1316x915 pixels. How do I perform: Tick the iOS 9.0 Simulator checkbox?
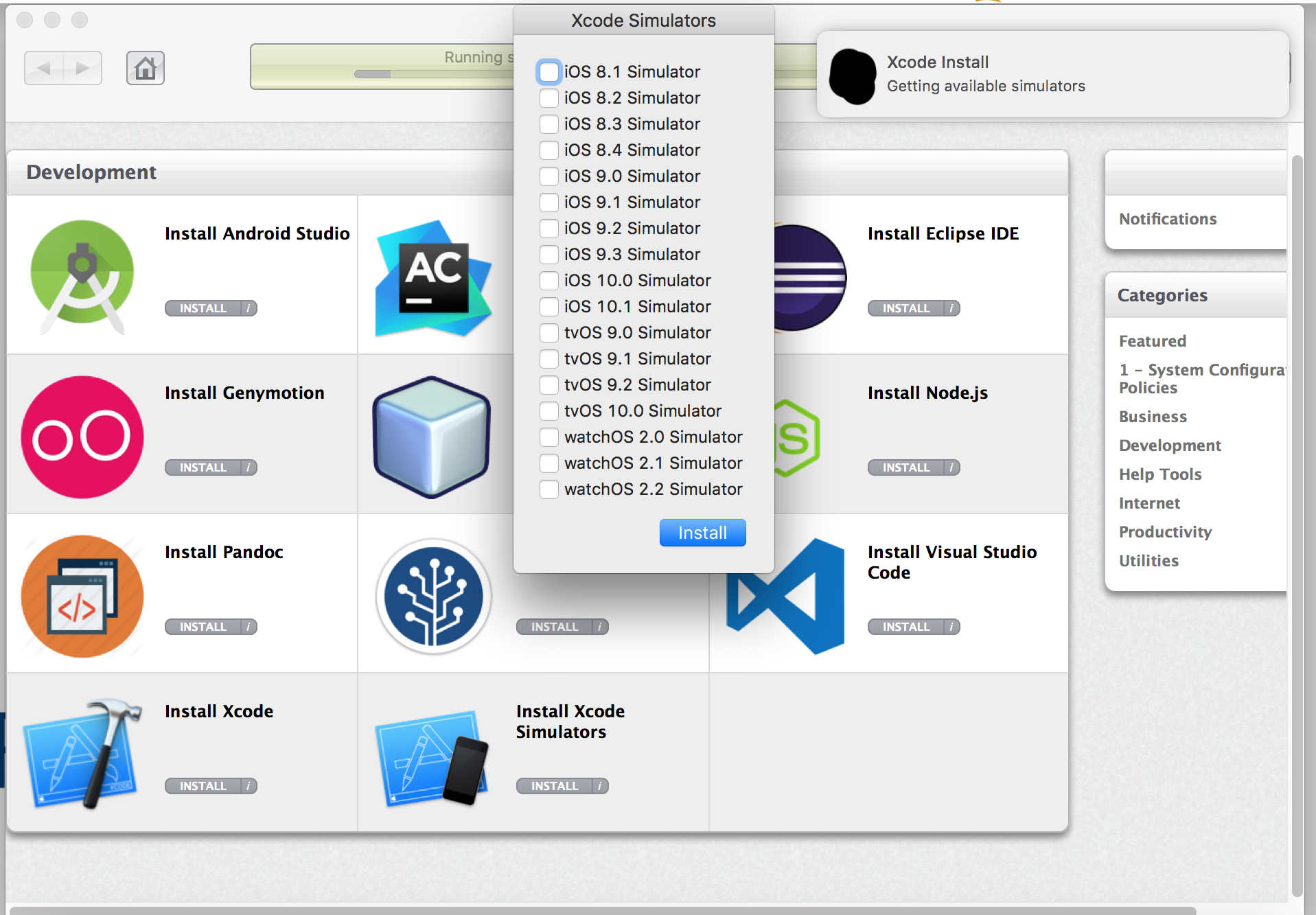[549, 176]
